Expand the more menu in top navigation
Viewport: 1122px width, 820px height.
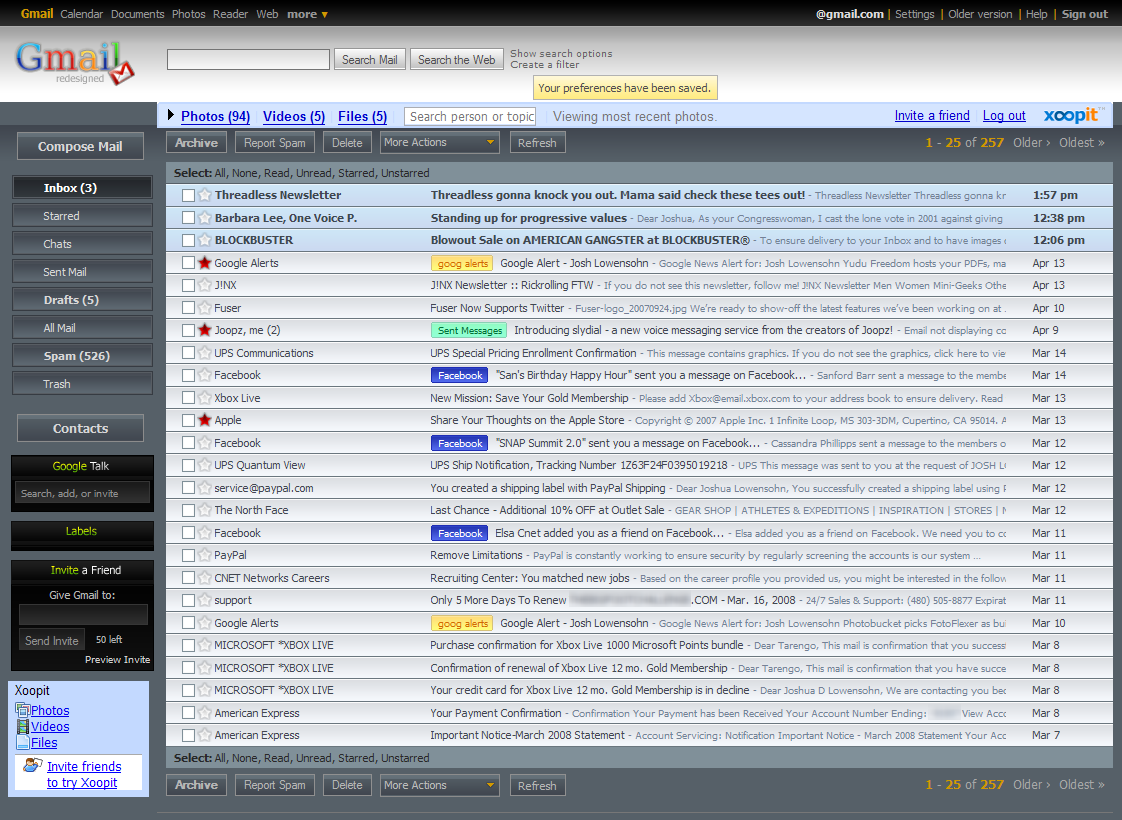click(x=307, y=14)
